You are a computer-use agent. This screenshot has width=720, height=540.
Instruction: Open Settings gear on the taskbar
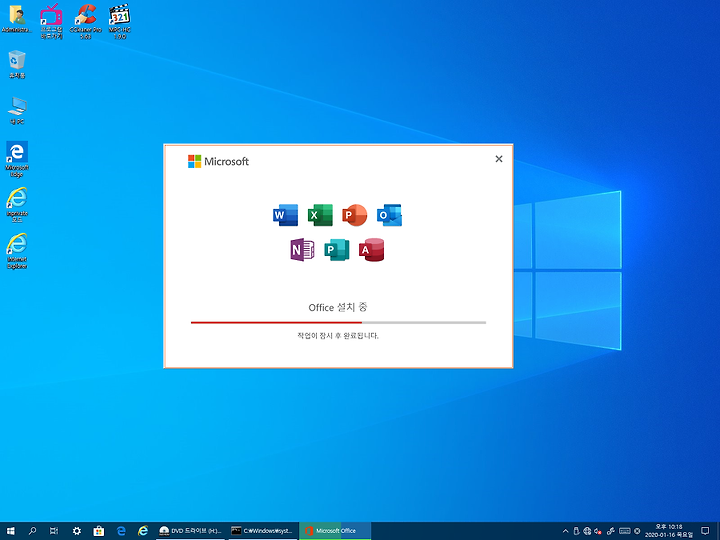[77, 531]
